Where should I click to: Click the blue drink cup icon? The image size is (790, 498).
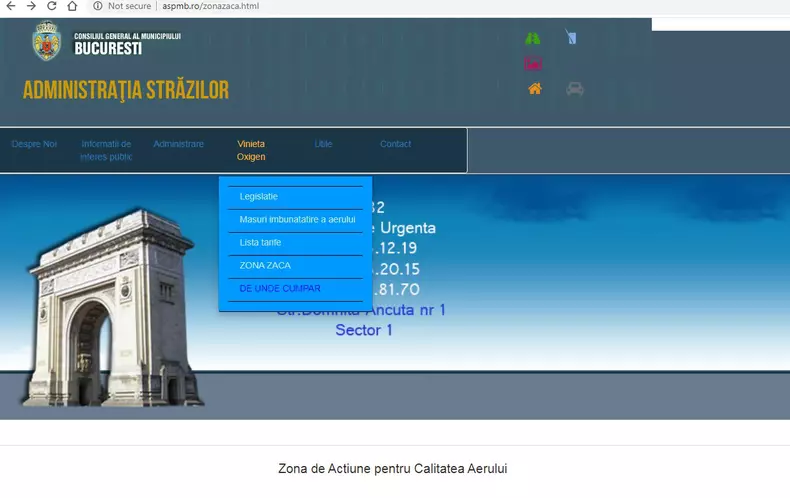pos(571,39)
